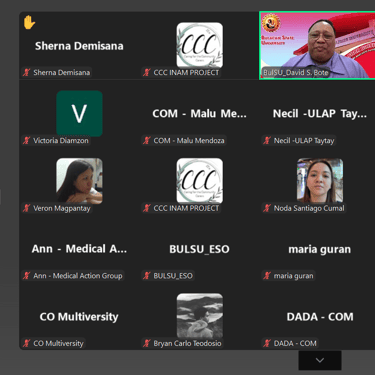Click the large 'DADA - COM' heading text
Viewport: 375px width, 375px height.
coord(320,317)
